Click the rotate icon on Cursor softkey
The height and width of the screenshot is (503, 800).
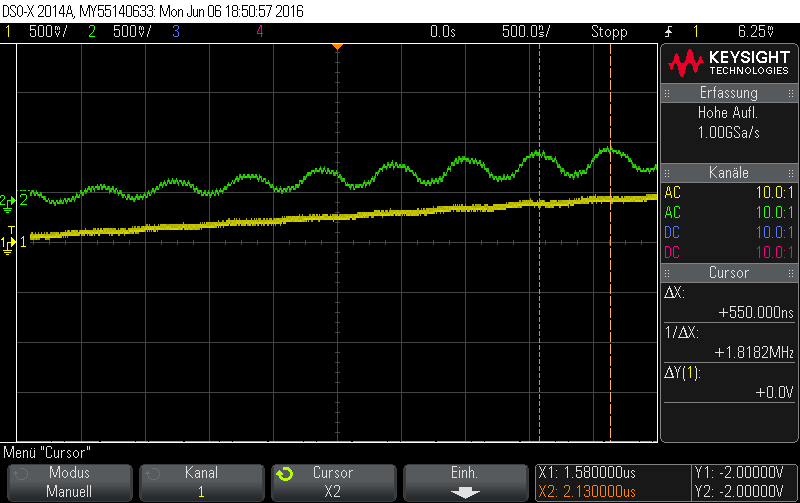click(x=285, y=474)
